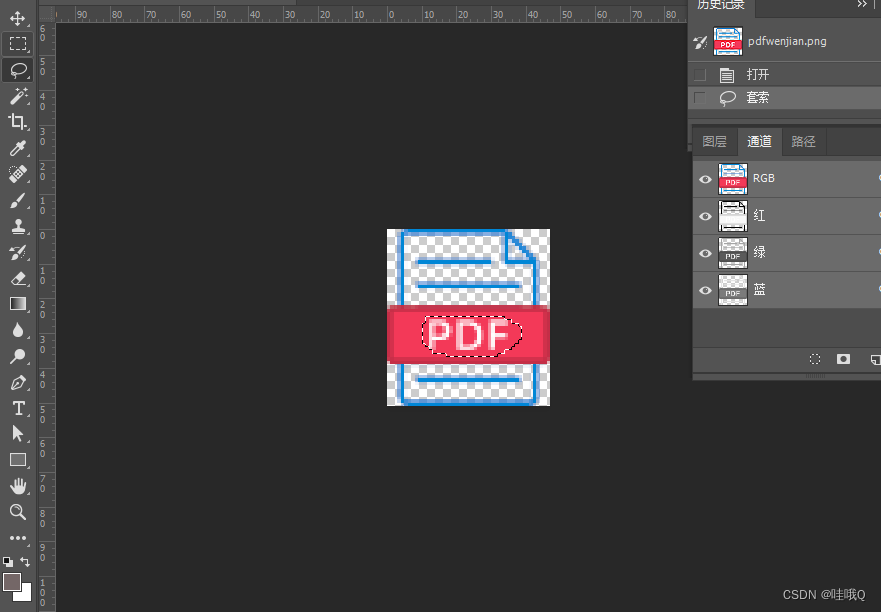The image size is (881, 612).
Task: Switch to the 图层 tab
Action: point(714,141)
